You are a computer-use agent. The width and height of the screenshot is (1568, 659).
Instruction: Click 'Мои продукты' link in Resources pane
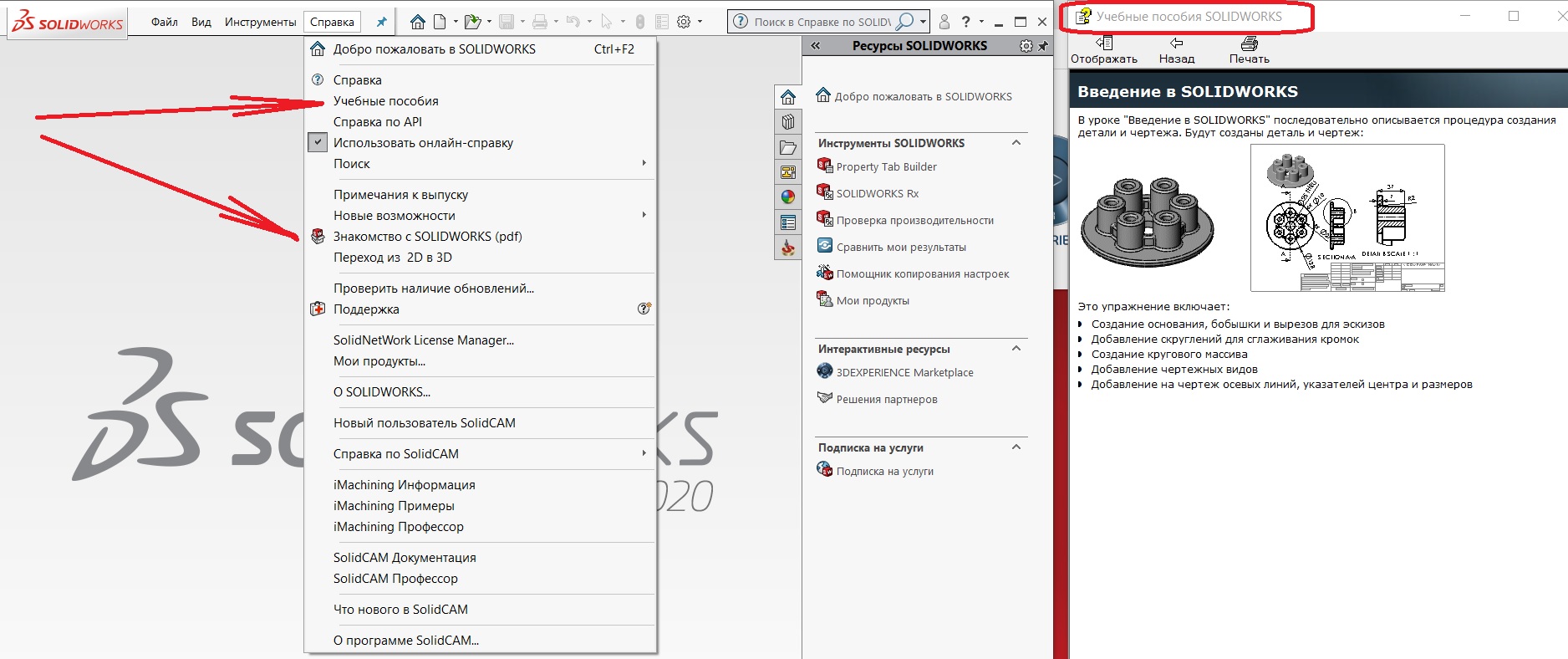pyautogui.click(x=873, y=301)
